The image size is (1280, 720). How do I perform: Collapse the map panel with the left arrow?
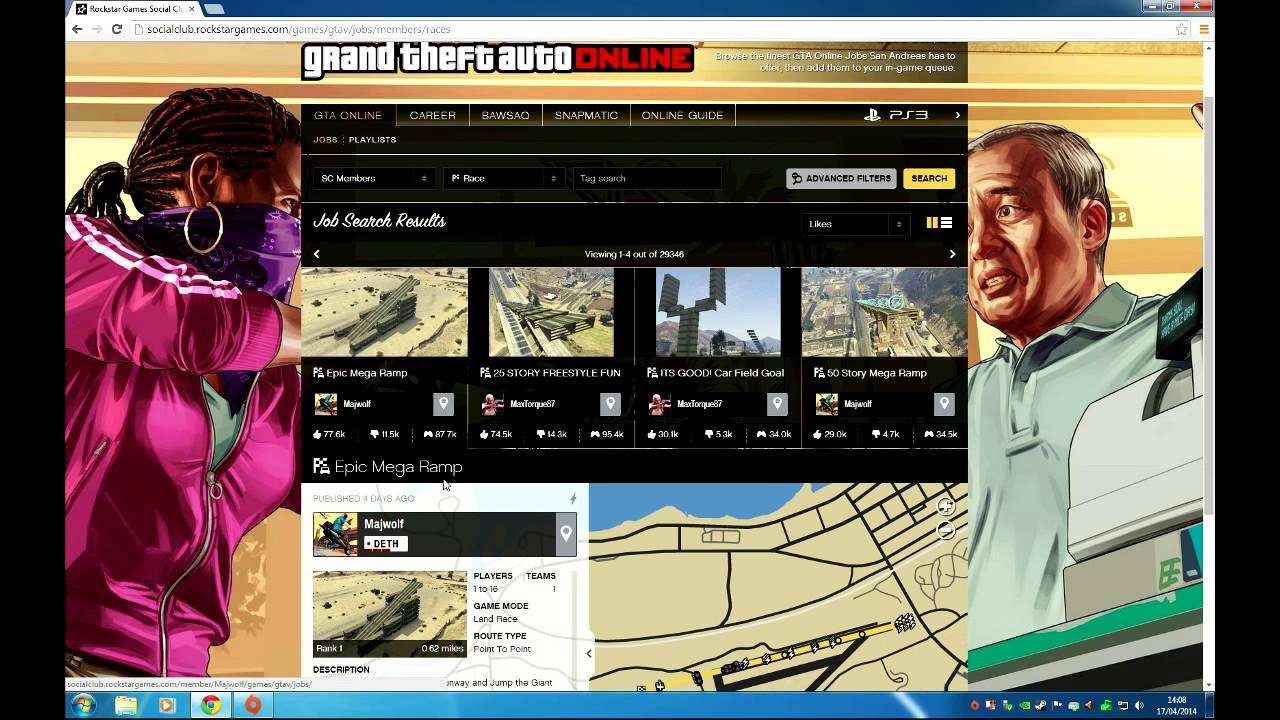588,653
